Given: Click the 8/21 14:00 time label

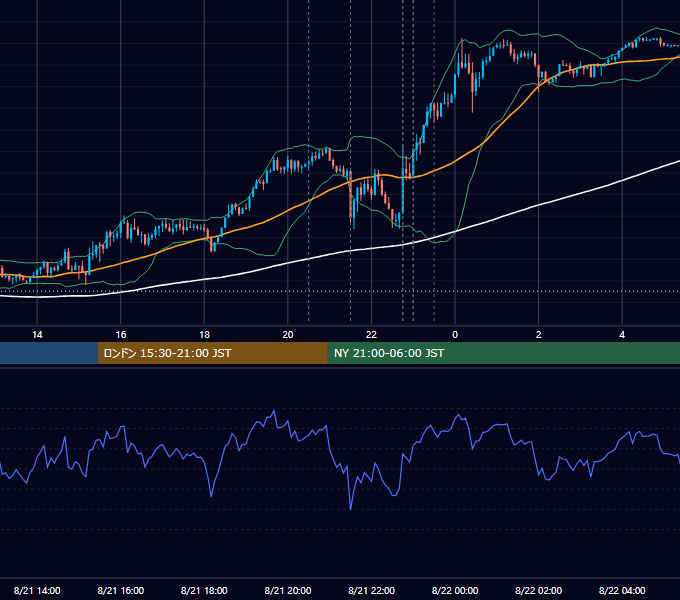Looking at the screenshot, I should pyautogui.click(x=37, y=590).
